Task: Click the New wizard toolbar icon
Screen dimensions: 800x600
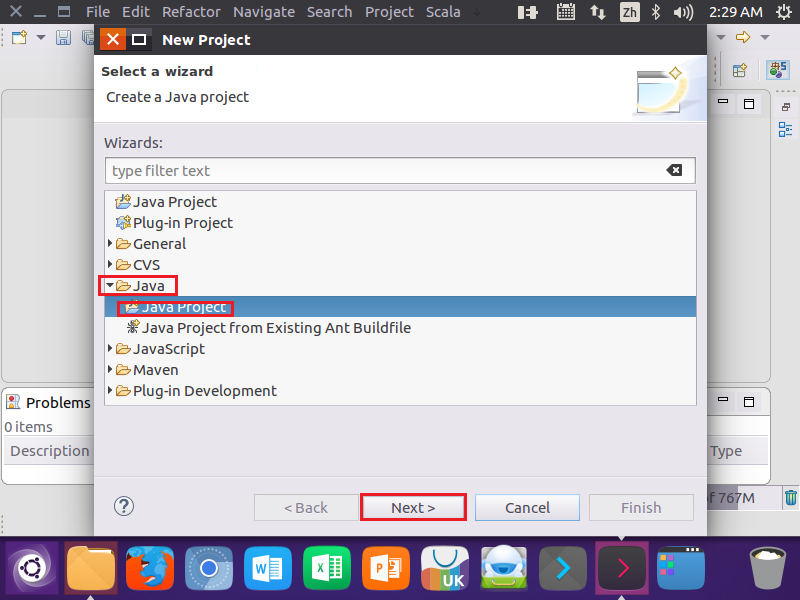Action: pos(19,38)
